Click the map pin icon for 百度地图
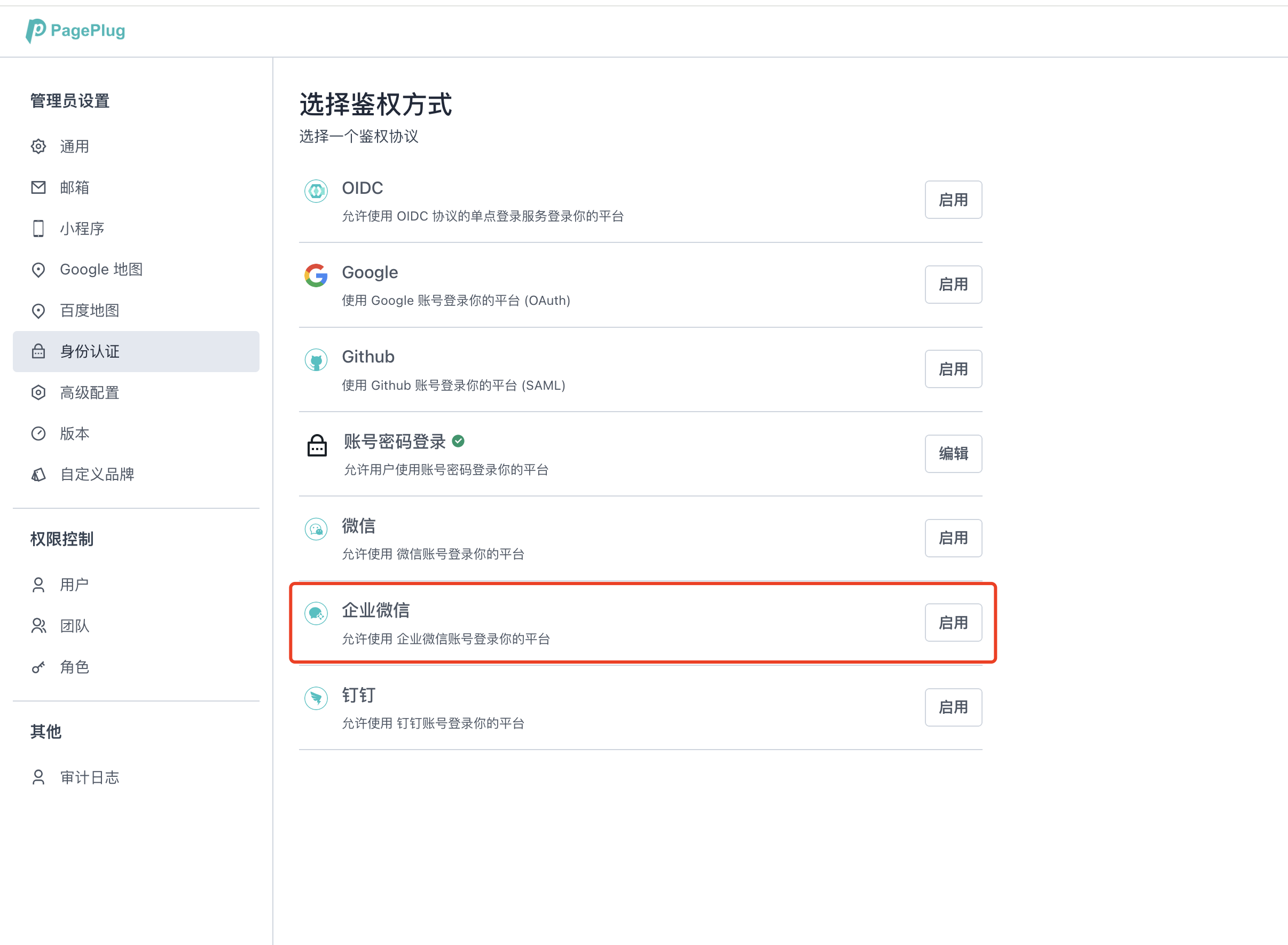The image size is (1288, 945). (38, 311)
